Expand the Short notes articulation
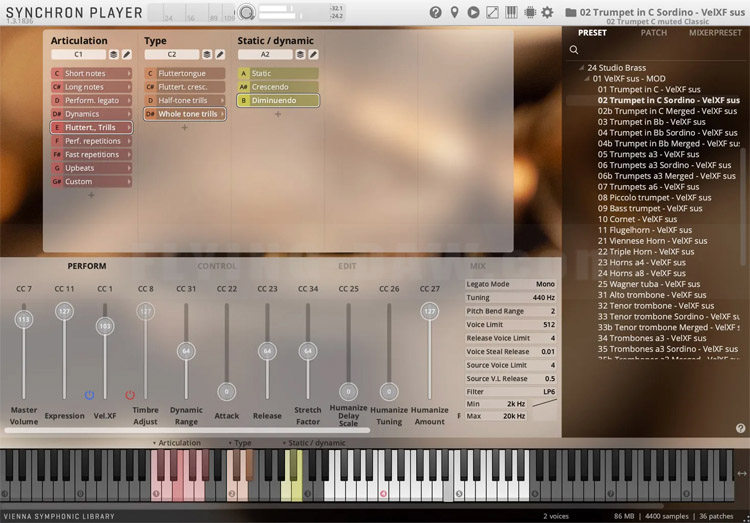This screenshot has height=523, width=750. (129, 73)
